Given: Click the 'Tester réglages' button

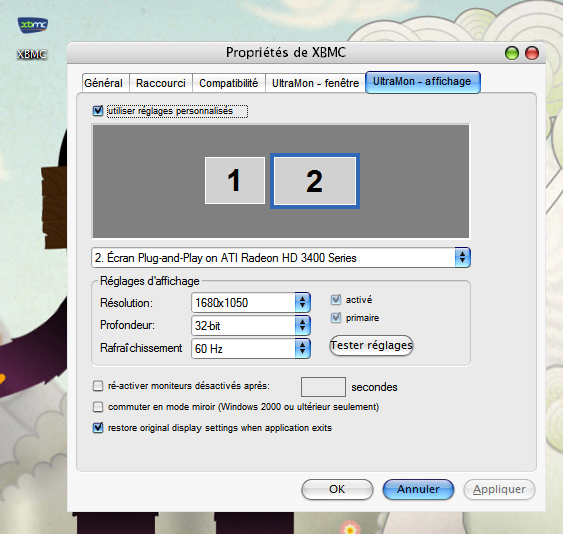Looking at the screenshot, I should (371, 345).
